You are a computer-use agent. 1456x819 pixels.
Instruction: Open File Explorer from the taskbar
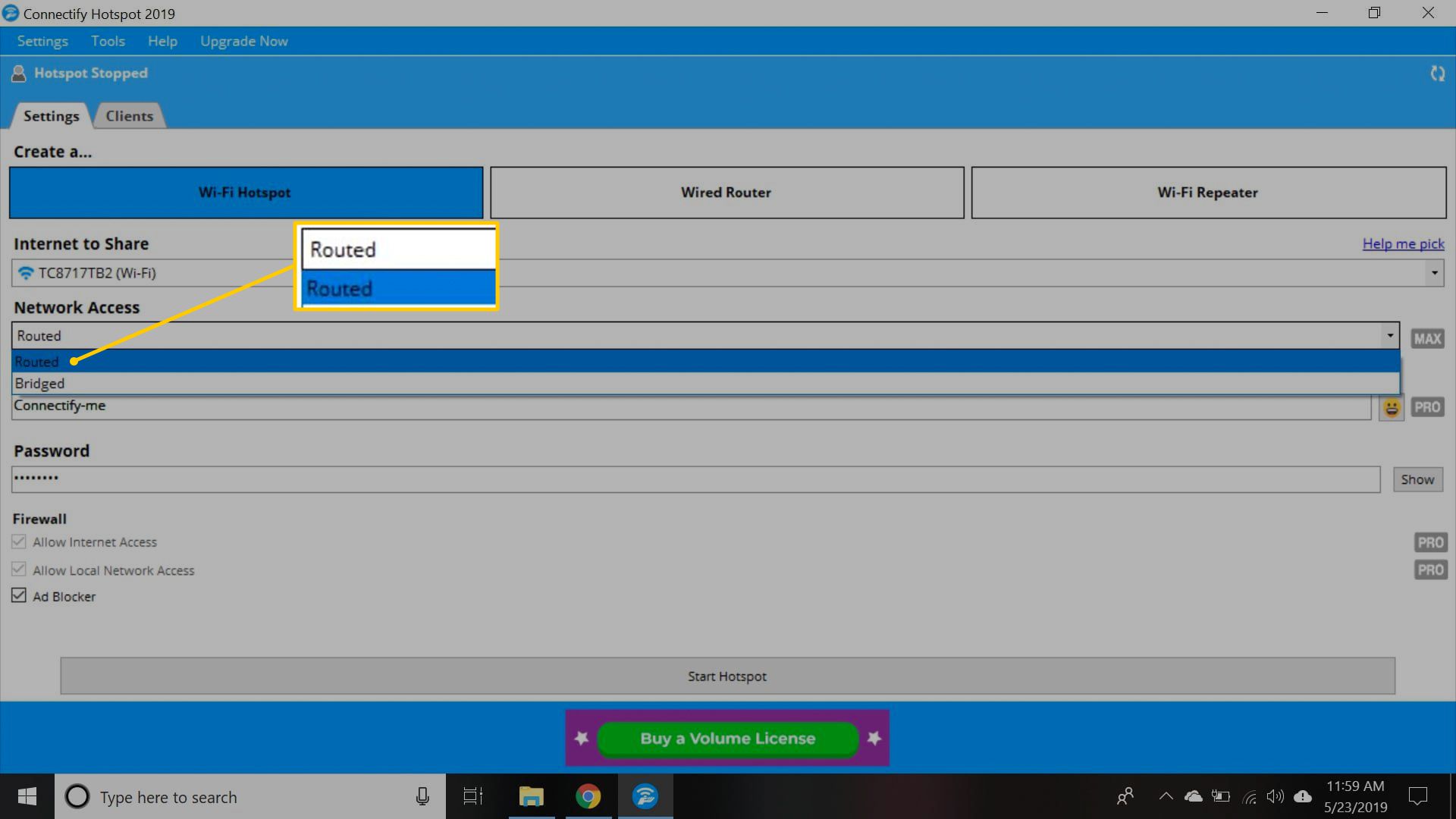point(531,796)
